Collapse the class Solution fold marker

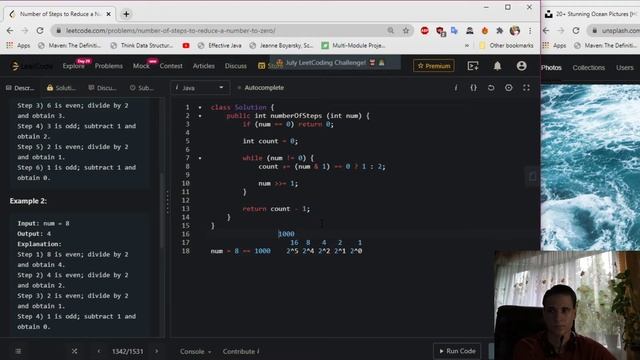tap(200, 107)
